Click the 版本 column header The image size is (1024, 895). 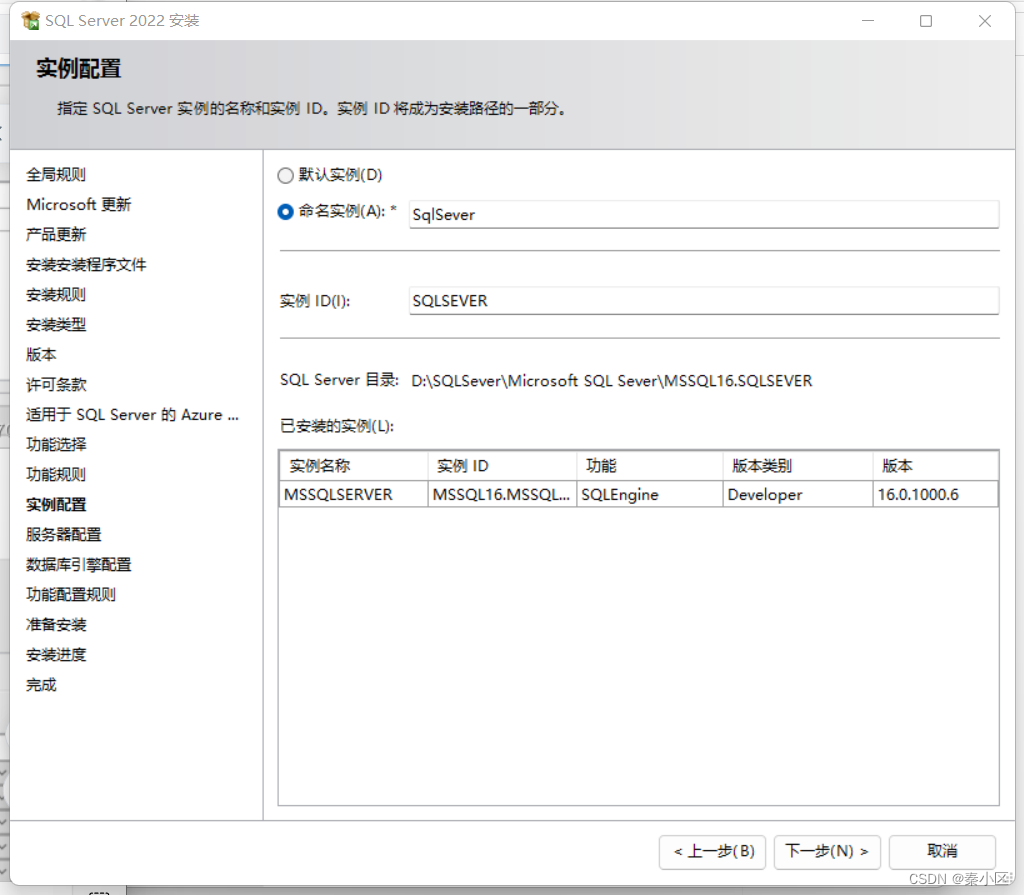(936, 466)
